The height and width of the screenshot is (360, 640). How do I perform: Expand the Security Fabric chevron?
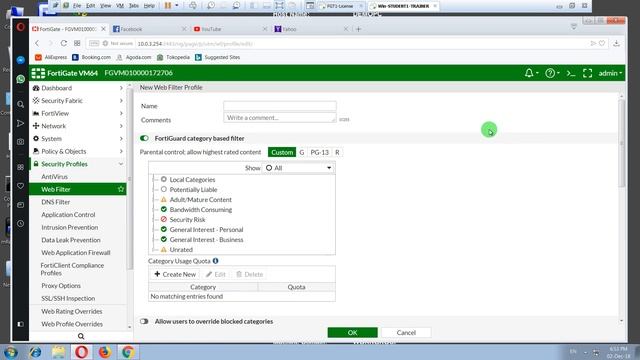pyautogui.click(x=121, y=100)
